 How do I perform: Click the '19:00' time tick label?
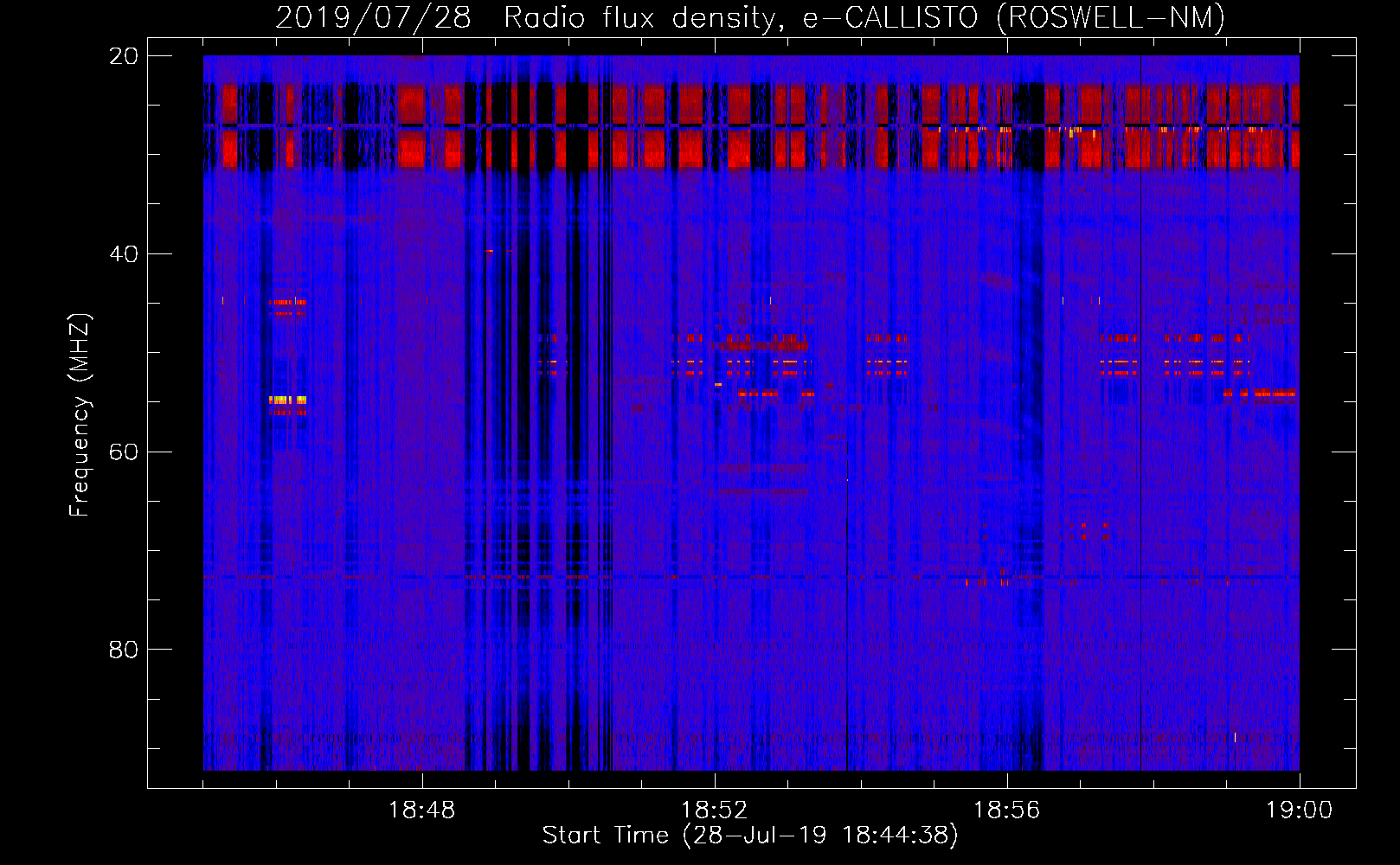tap(1299, 811)
